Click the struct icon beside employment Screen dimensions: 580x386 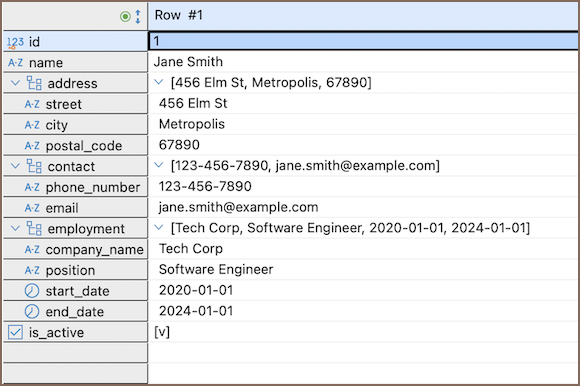(x=34, y=228)
